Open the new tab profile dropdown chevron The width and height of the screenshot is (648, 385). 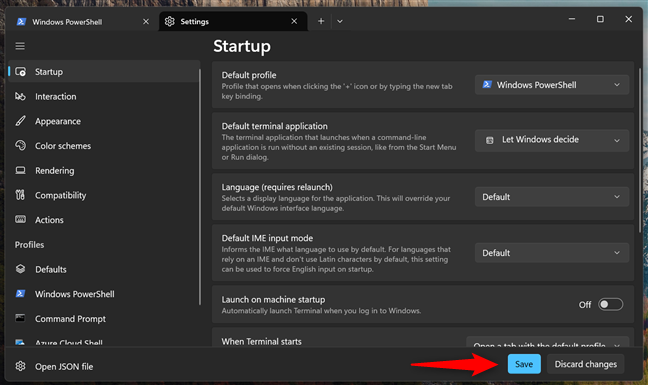coord(340,21)
